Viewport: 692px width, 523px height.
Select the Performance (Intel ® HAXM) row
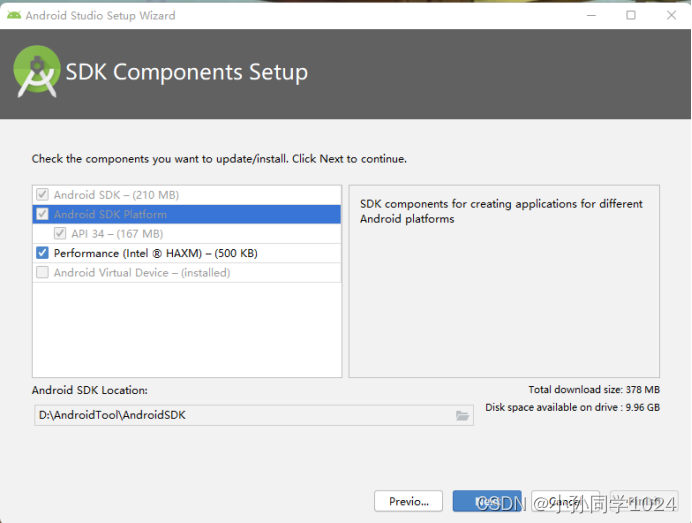pos(187,253)
